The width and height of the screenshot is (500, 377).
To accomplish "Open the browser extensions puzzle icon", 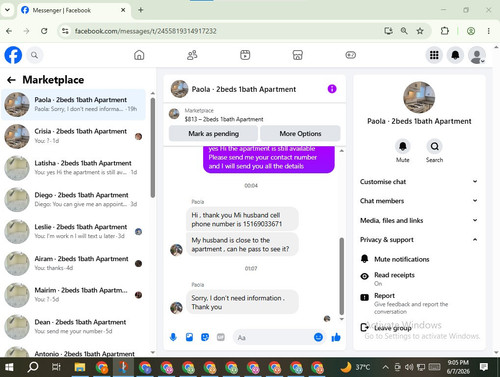I will click(x=445, y=31).
